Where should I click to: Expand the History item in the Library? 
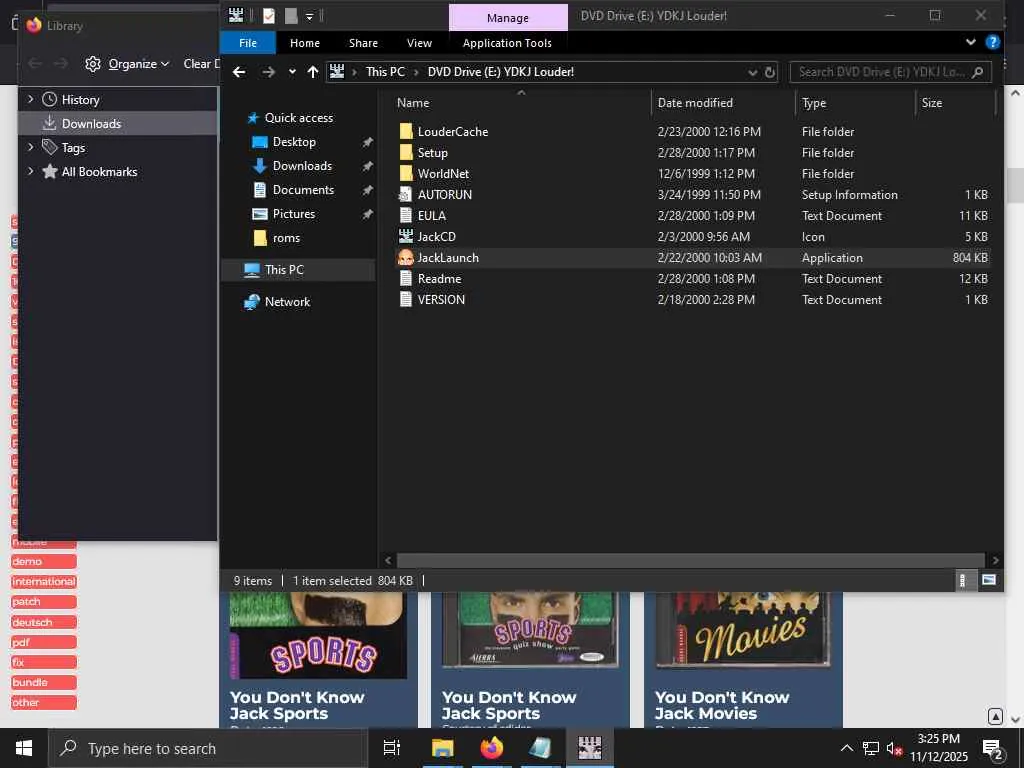[30, 100]
